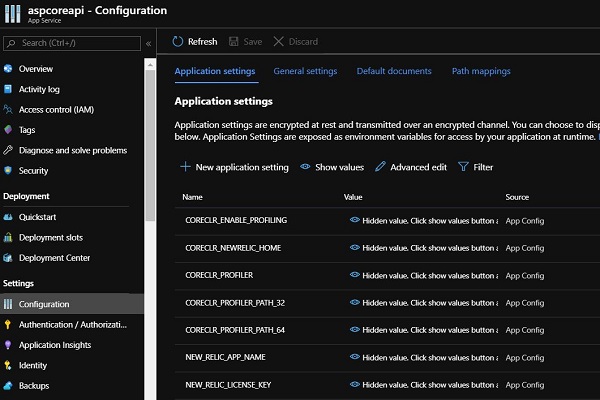
Task: Click the Diagnose and solve problems wrench icon
Action: pos(8,150)
